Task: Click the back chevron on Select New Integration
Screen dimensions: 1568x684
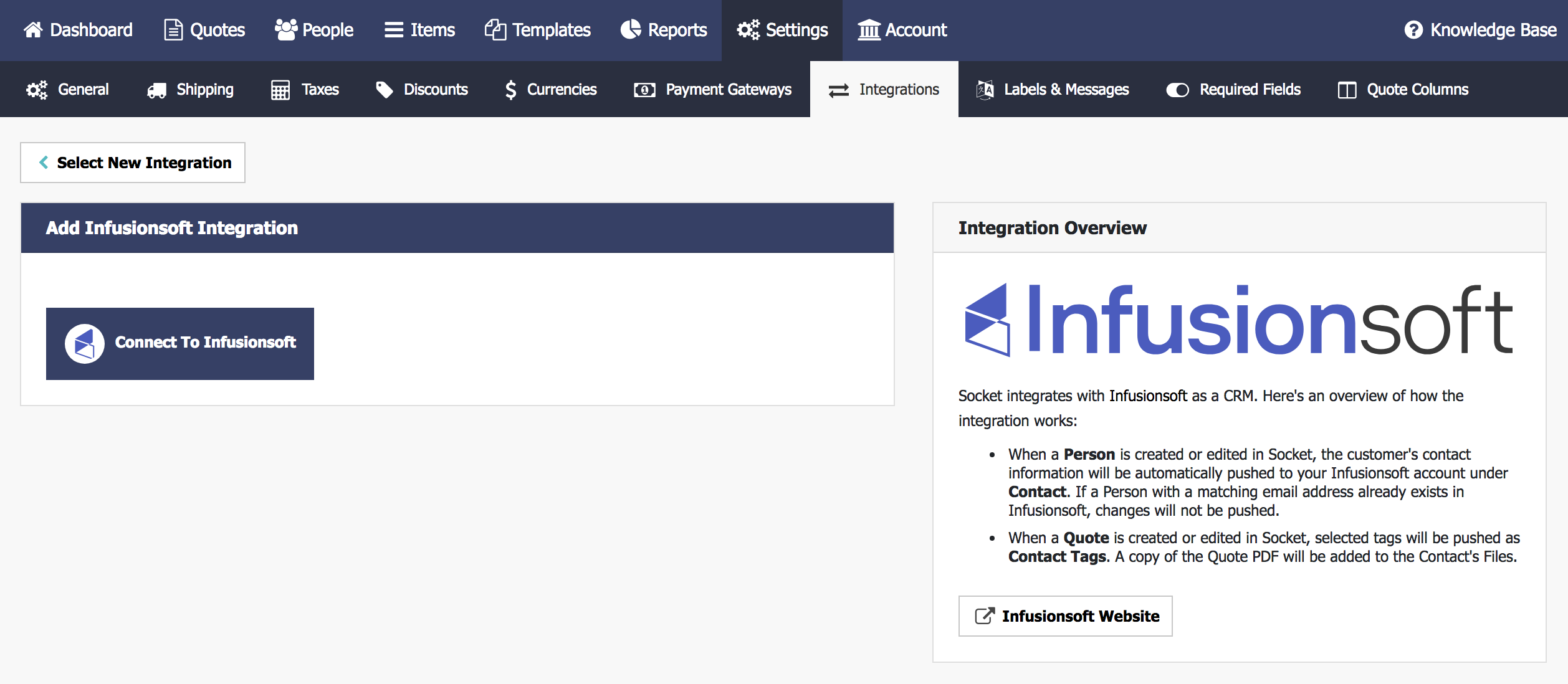Action: pyautogui.click(x=44, y=163)
